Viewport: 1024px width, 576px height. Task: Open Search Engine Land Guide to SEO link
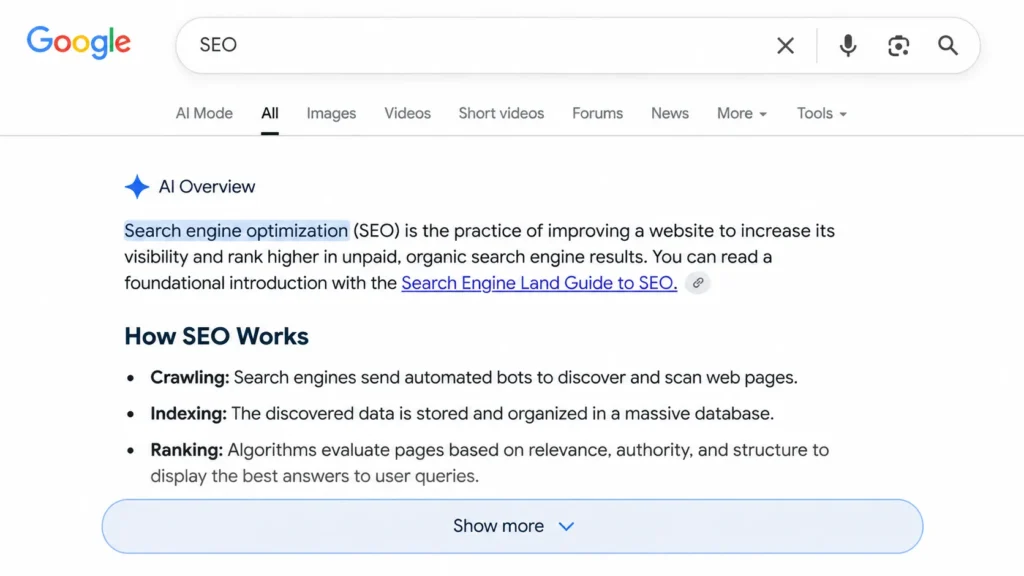pos(539,283)
